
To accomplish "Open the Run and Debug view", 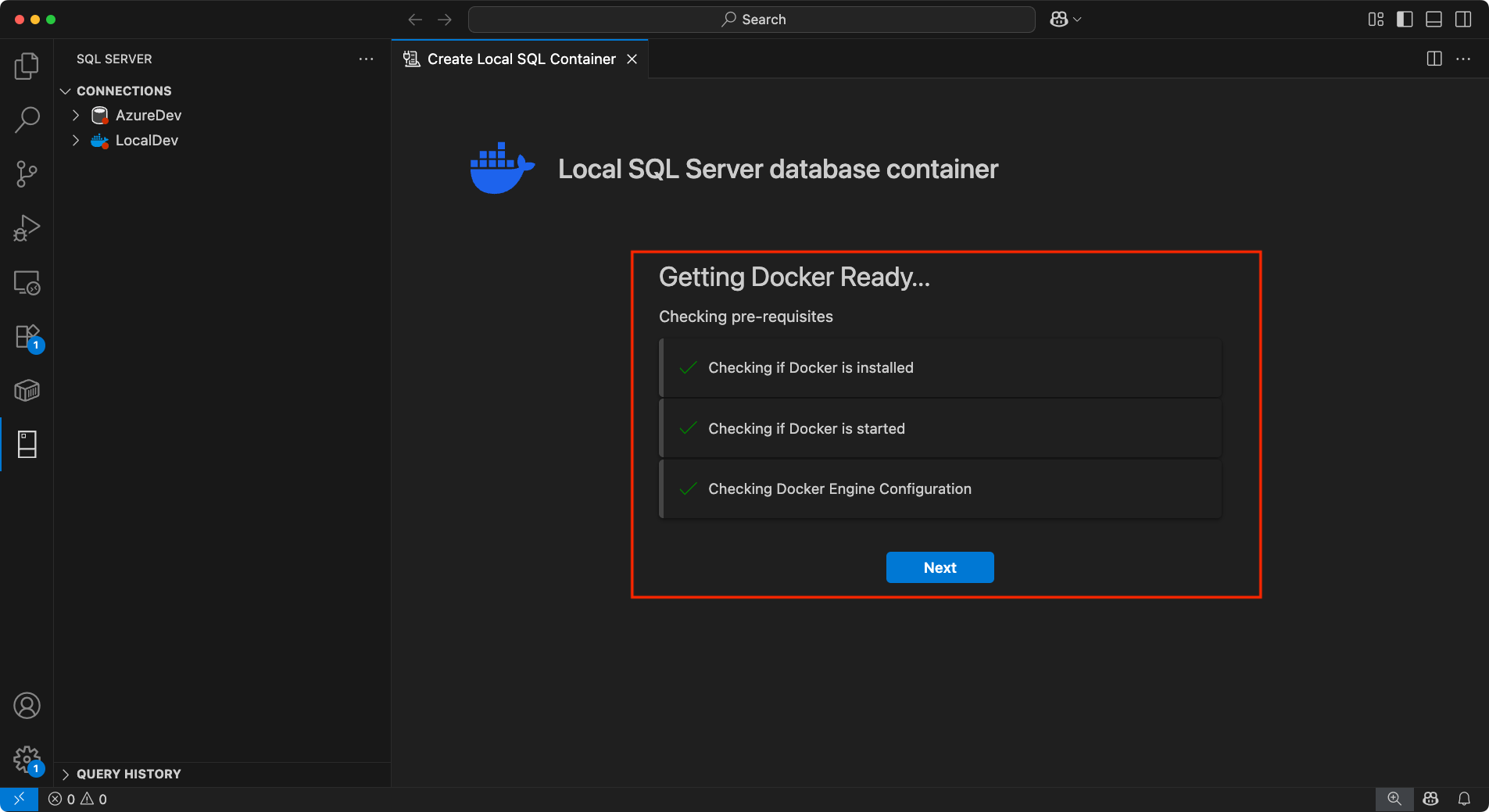I will pyautogui.click(x=27, y=227).
